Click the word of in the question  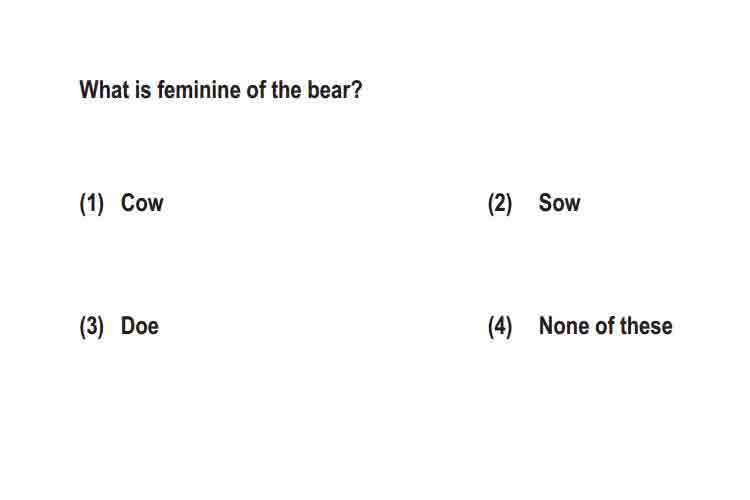coord(256,90)
